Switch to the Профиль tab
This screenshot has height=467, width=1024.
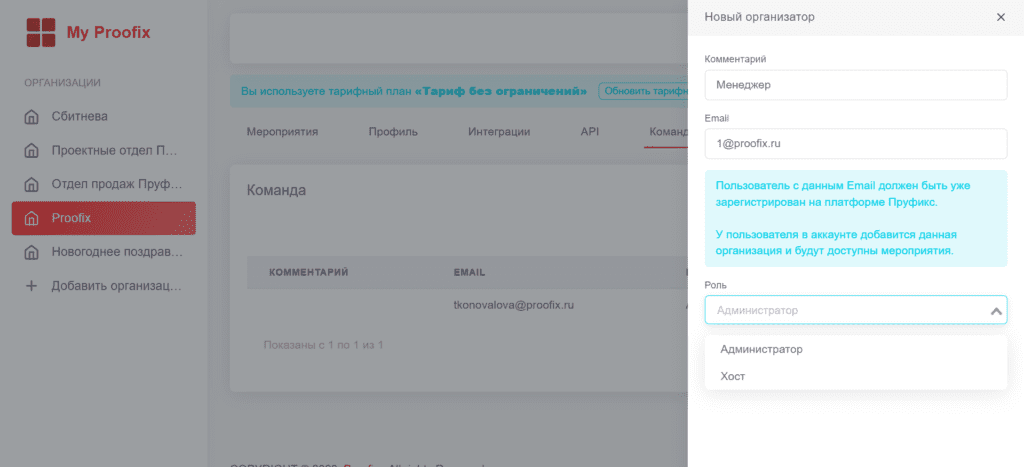393,132
